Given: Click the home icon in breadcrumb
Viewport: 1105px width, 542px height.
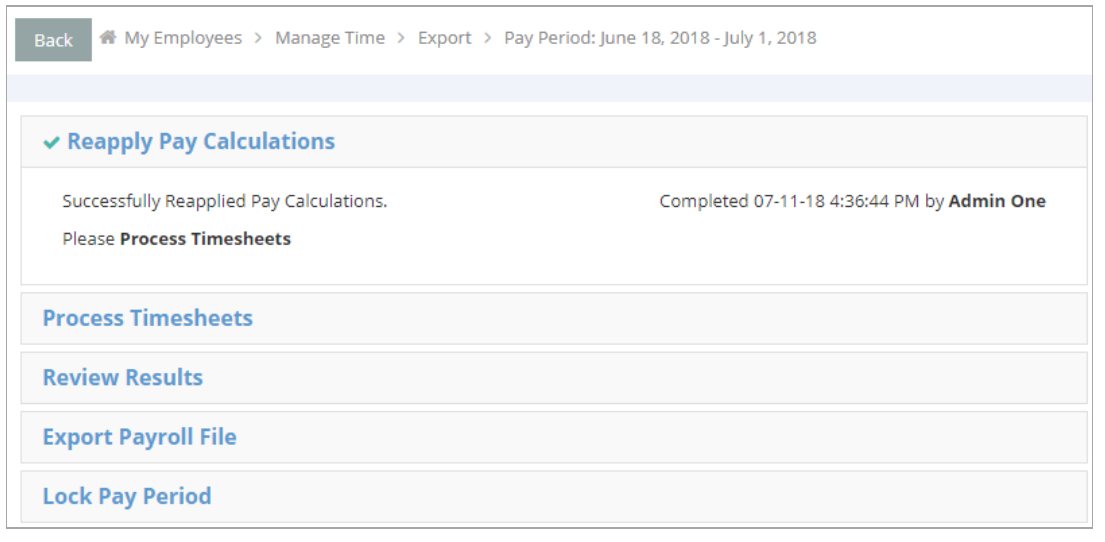Looking at the screenshot, I should [108, 37].
